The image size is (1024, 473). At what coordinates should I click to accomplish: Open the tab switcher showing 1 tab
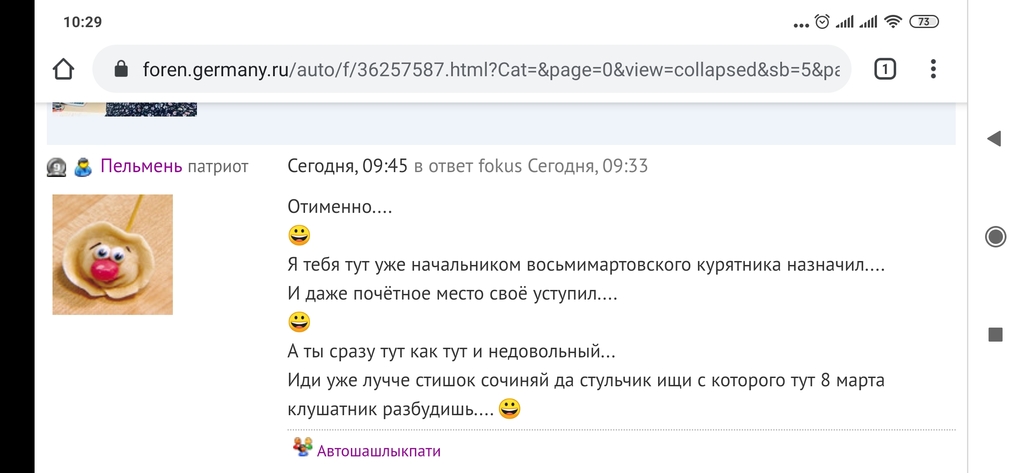point(884,69)
